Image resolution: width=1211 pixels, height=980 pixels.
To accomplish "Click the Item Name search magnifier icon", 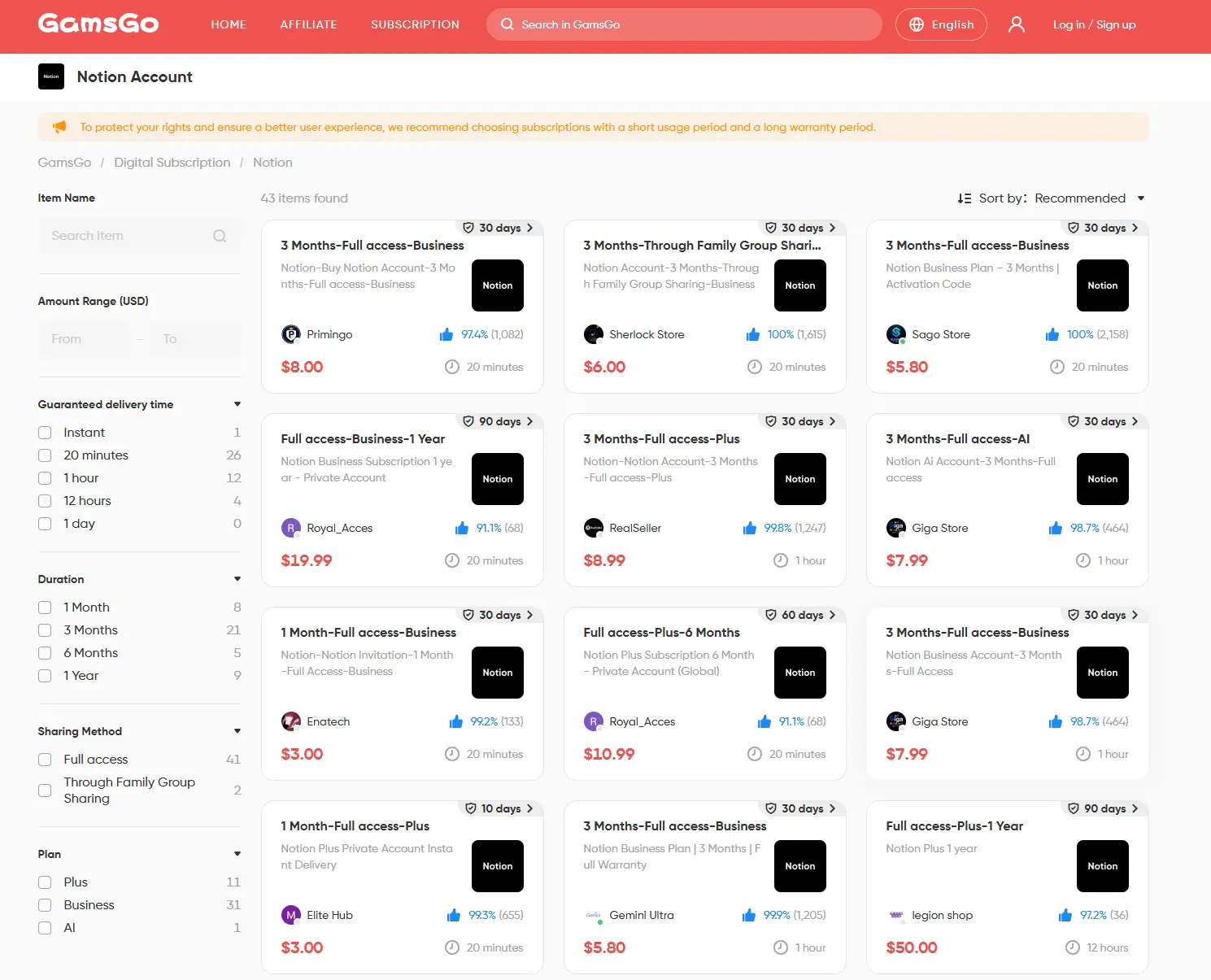I will [x=220, y=236].
